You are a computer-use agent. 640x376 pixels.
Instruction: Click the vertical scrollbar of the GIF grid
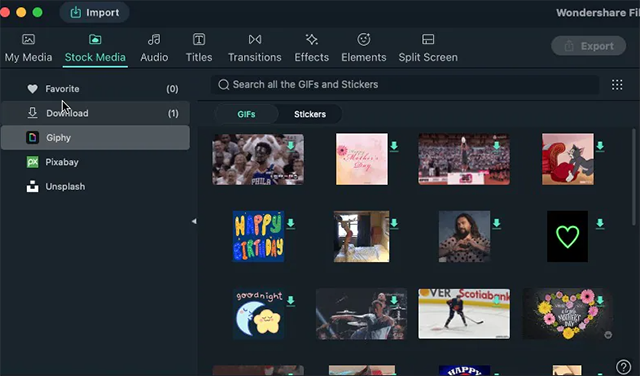(634, 177)
